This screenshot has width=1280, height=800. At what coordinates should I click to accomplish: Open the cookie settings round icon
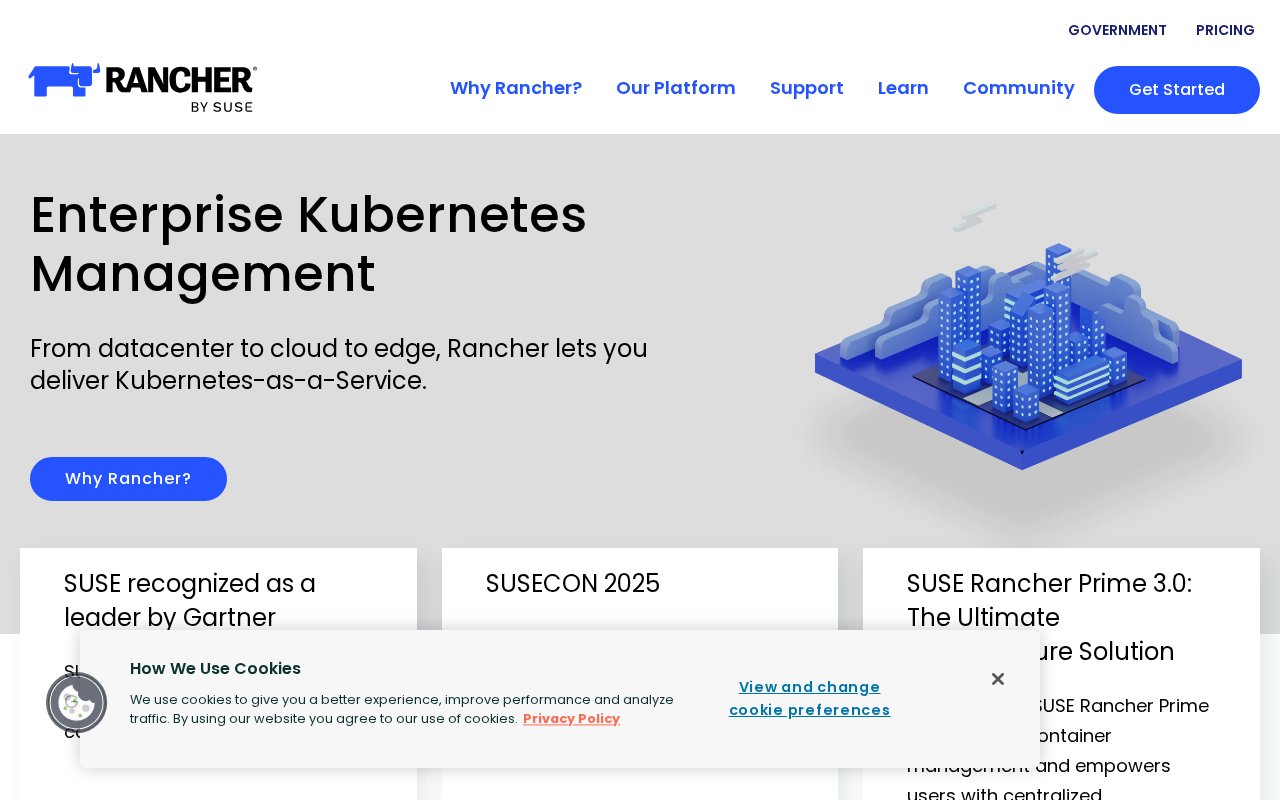76,702
